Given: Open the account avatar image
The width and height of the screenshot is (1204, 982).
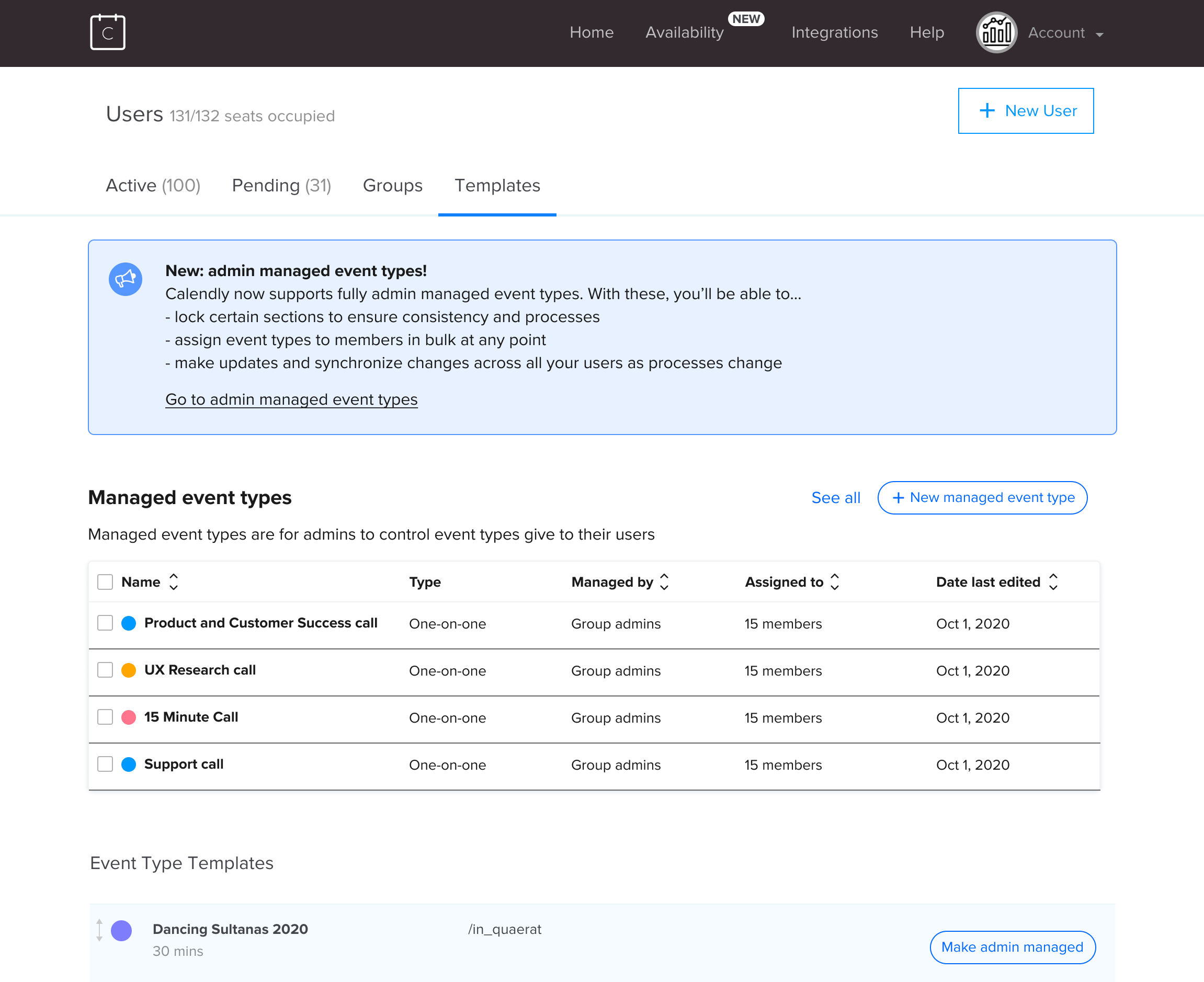Looking at the screenshot, I should point(996,32).
